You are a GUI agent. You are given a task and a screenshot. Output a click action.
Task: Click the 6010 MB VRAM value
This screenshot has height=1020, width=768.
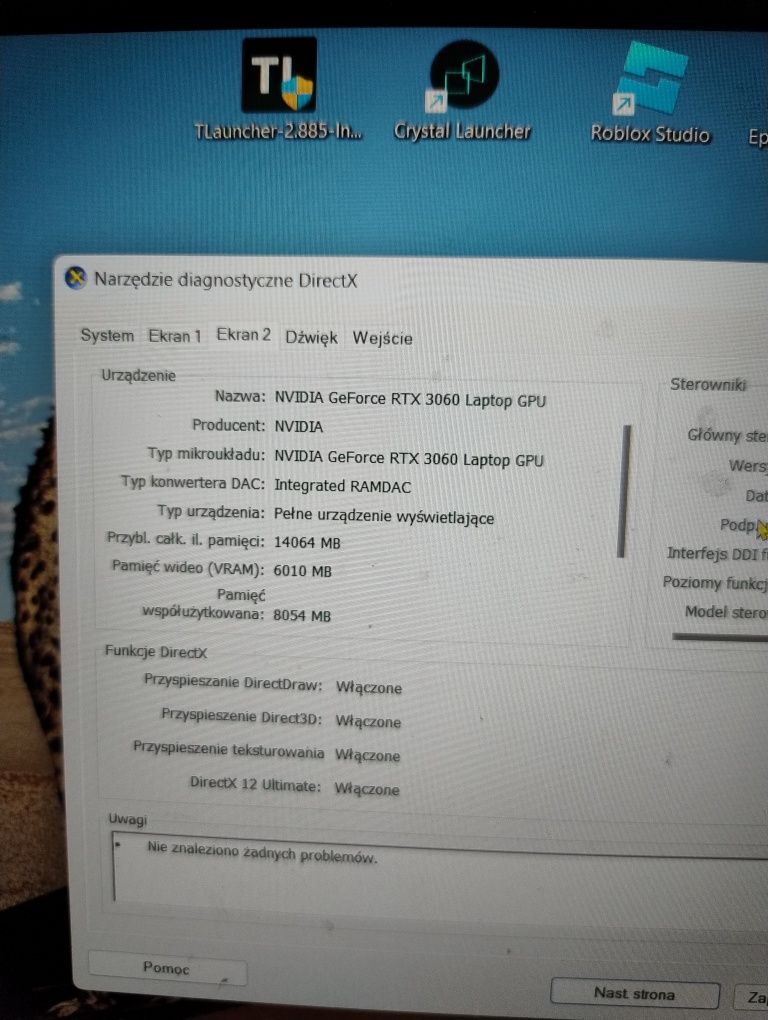pos(302,571)
